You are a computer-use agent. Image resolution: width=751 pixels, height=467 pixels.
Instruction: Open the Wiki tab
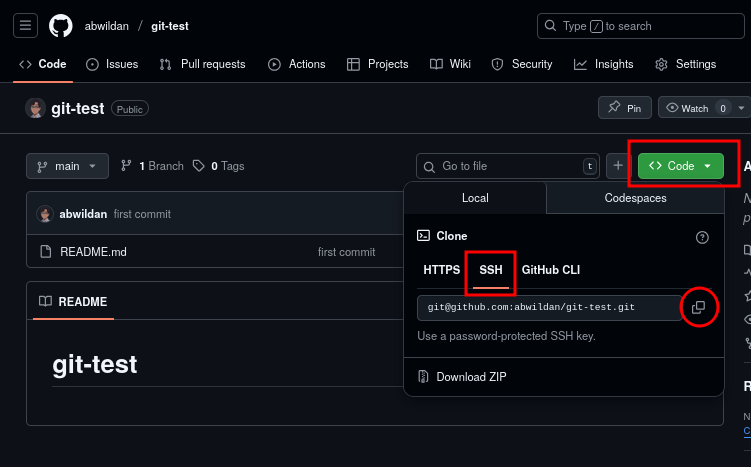point(450,64)
